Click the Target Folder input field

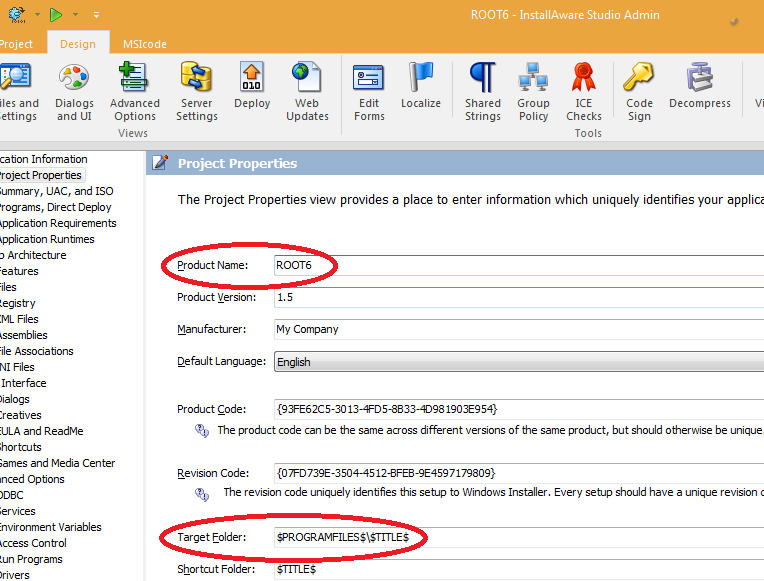[519, 537]
